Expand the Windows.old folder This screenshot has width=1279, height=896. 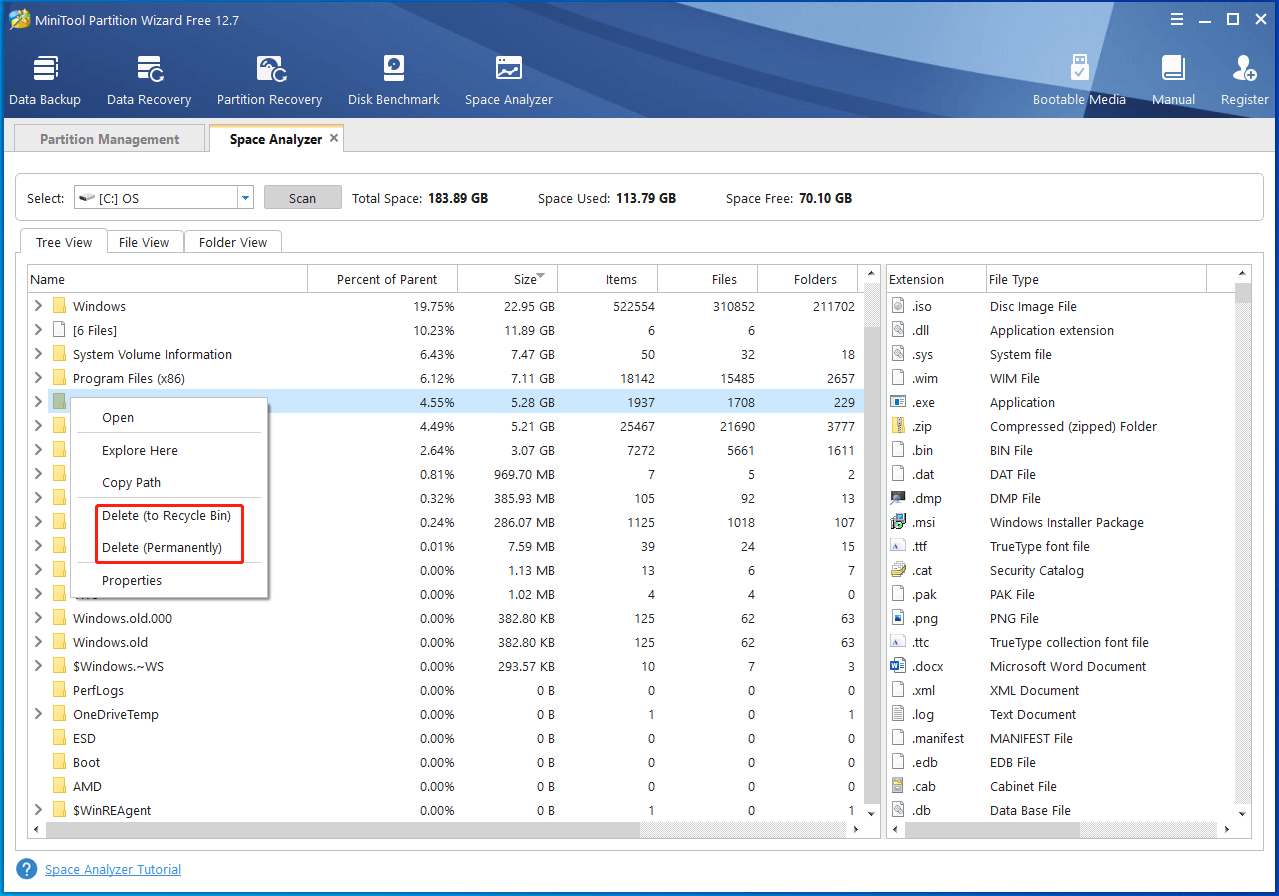[38, 642]
